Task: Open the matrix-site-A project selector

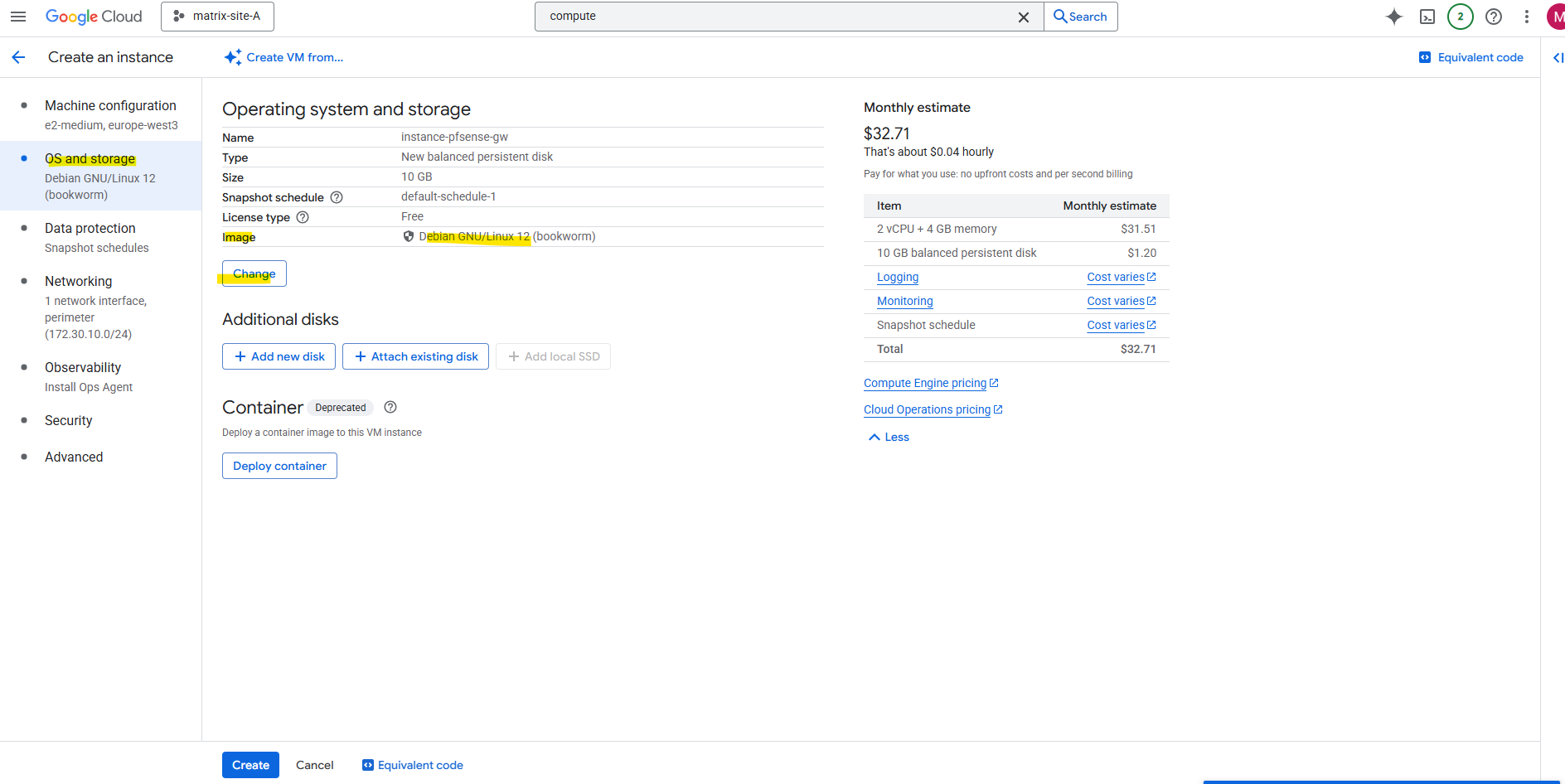Action: [217, 17]
